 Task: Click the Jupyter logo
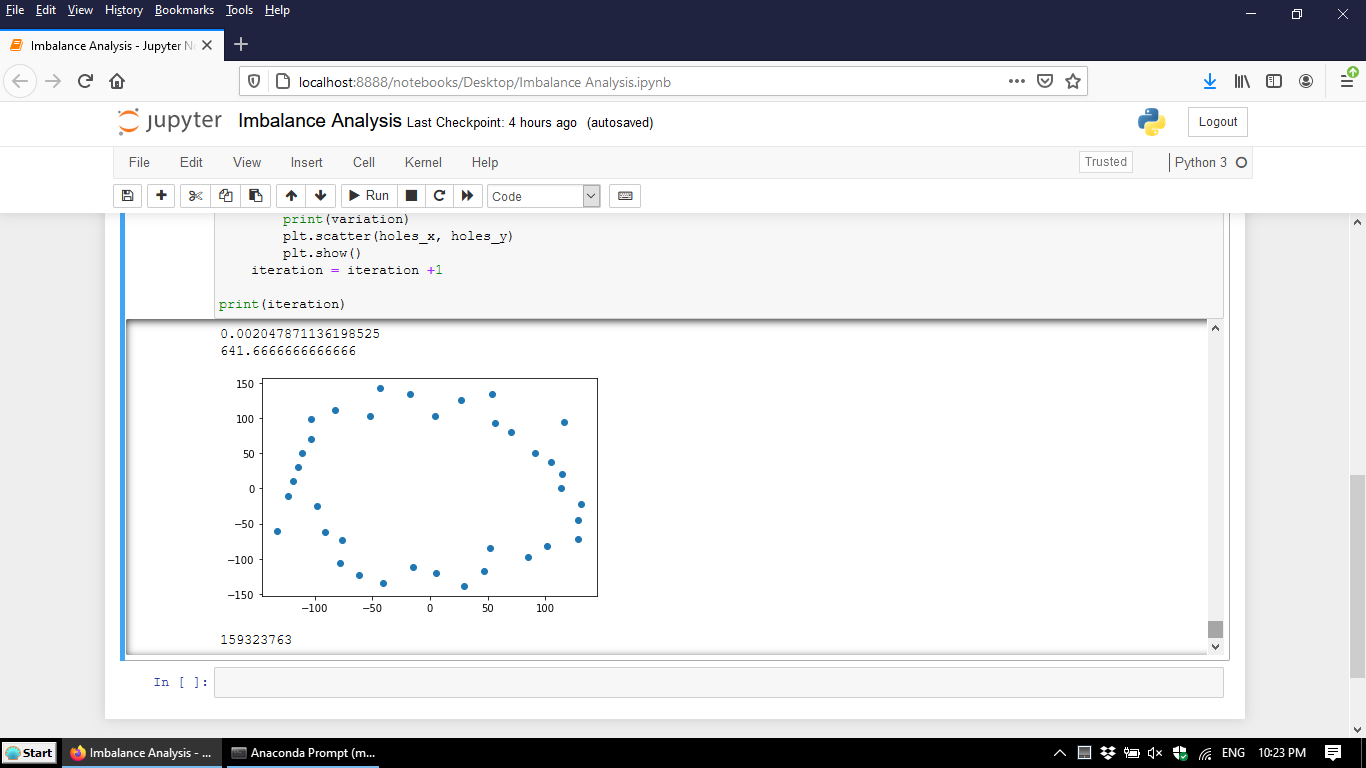(170, 122)
